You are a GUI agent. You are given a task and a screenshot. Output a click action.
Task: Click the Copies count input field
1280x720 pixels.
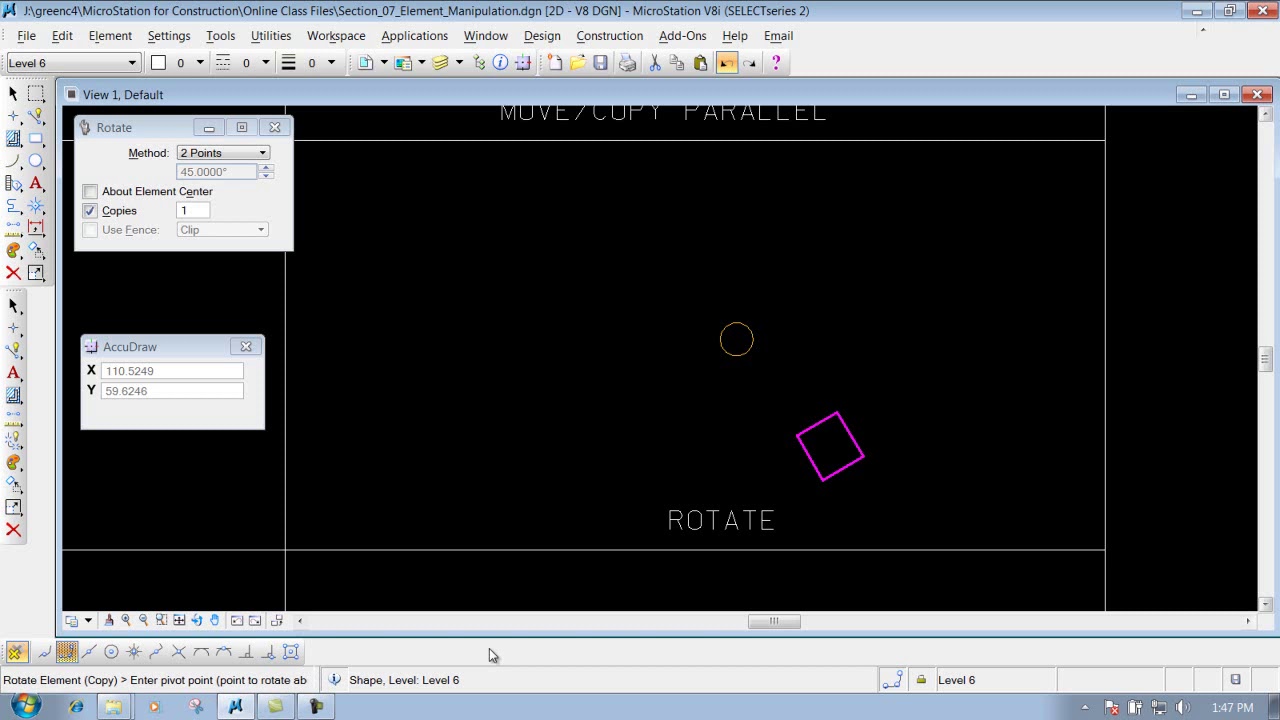coord(193,211)
